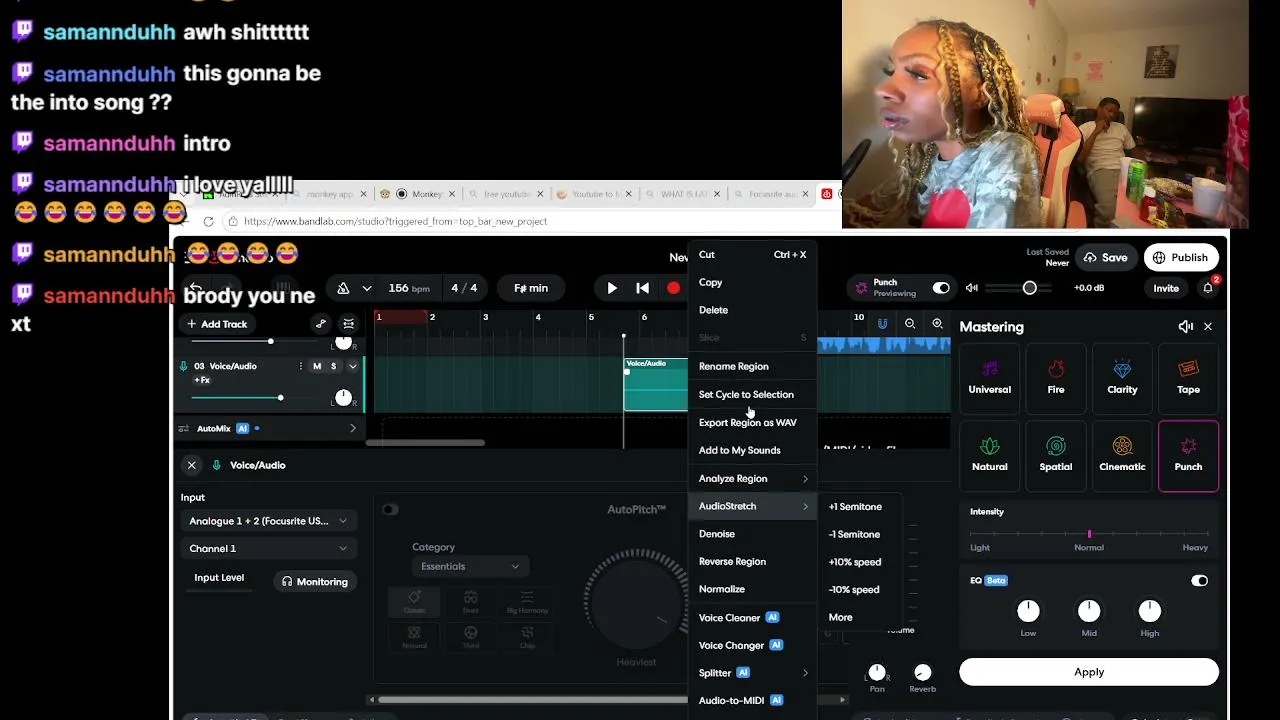Image resolution: width=1280 pixels, height=720 pixels.
Task: Apply -10% speed in submenu
Action: point(860,589)
